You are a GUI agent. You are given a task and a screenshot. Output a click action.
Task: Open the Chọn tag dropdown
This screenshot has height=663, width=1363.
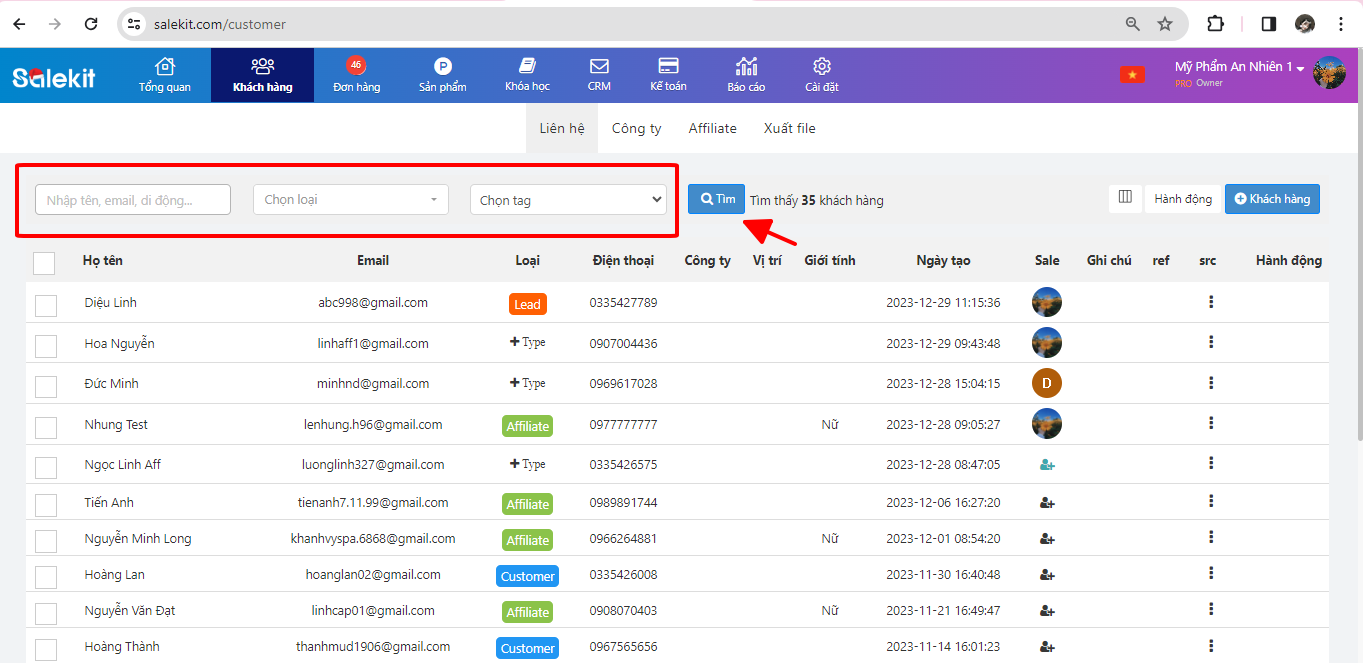point(568,200)
